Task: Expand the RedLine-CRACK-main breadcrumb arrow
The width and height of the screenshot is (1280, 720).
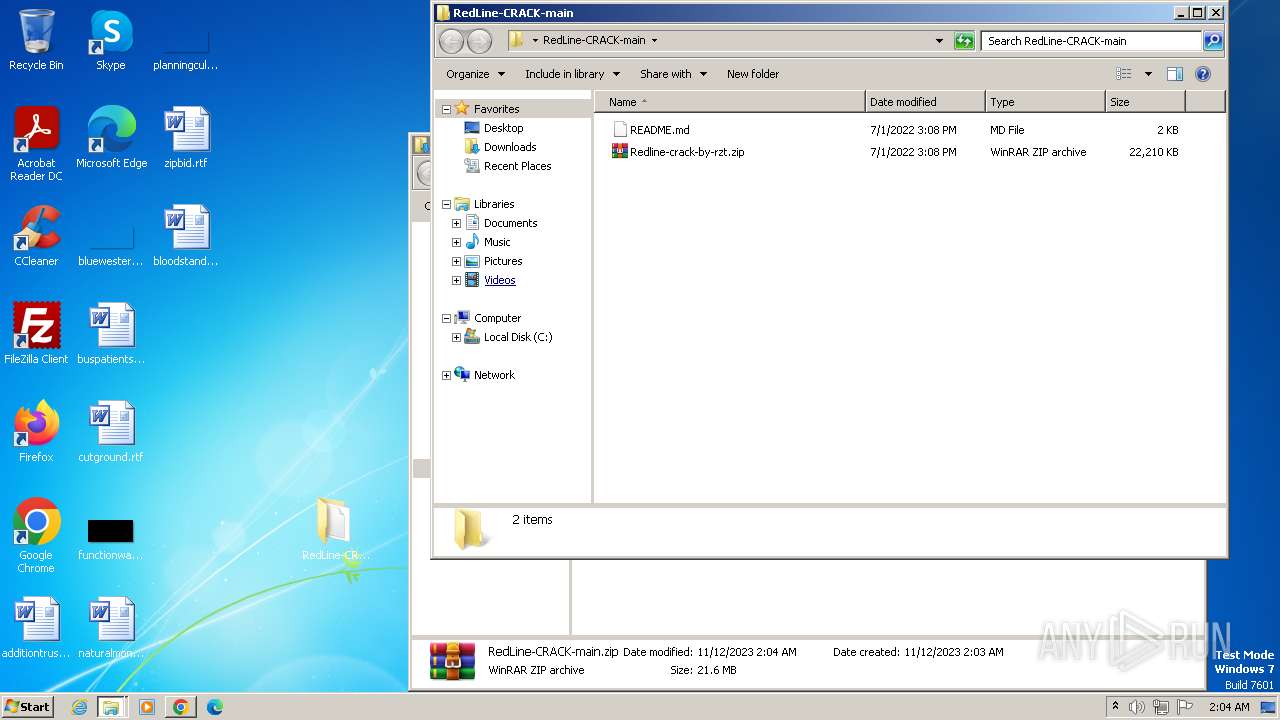Action: (655, 41)
